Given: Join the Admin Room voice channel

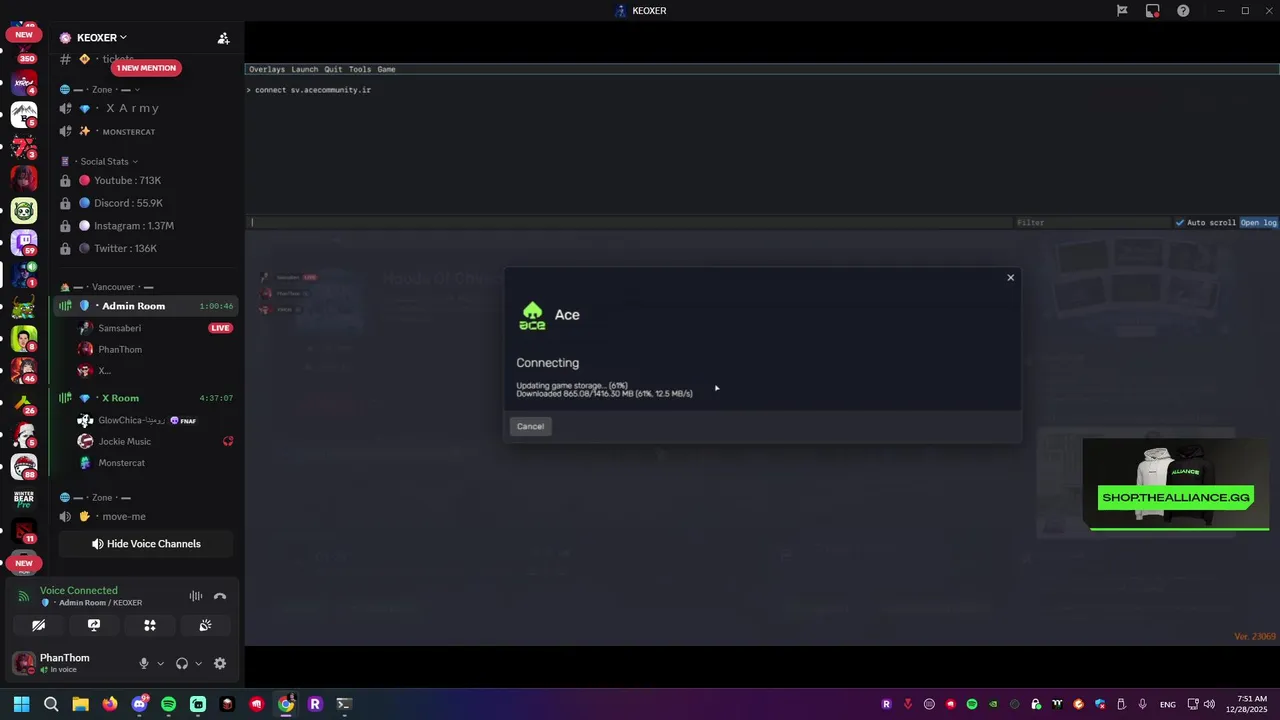Looking at the screenshot, I should [145, 306].
